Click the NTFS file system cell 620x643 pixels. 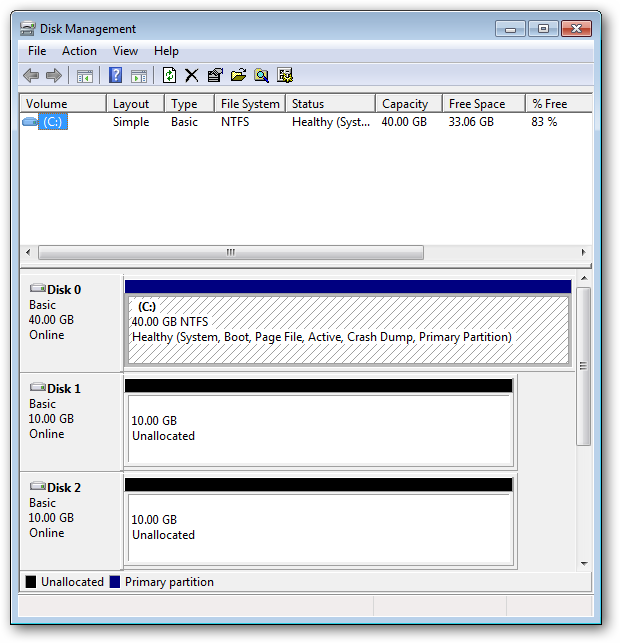point(235,122)
